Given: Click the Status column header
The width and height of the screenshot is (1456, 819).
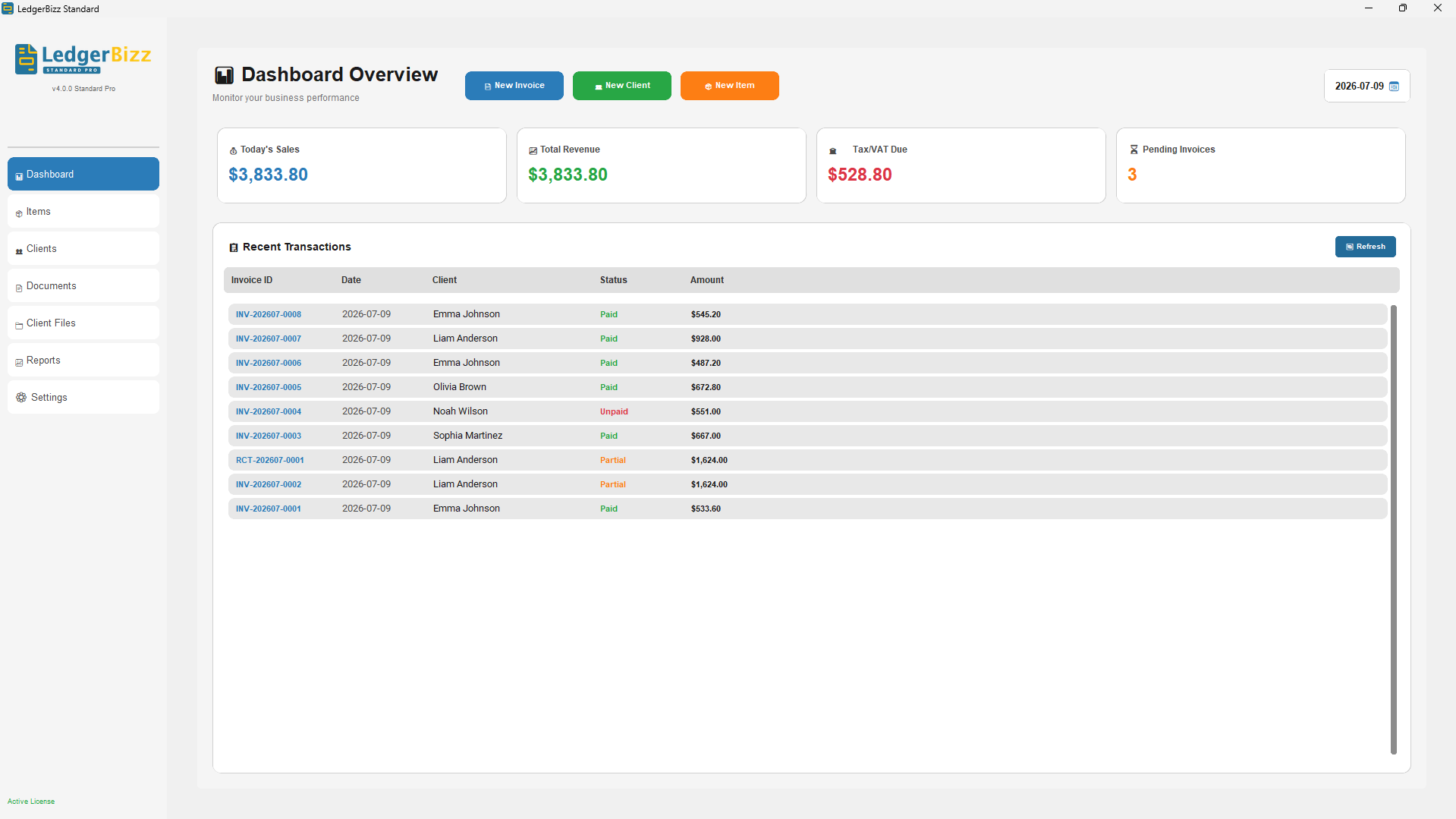Looking at the screenshot, I should coord(614,280).
